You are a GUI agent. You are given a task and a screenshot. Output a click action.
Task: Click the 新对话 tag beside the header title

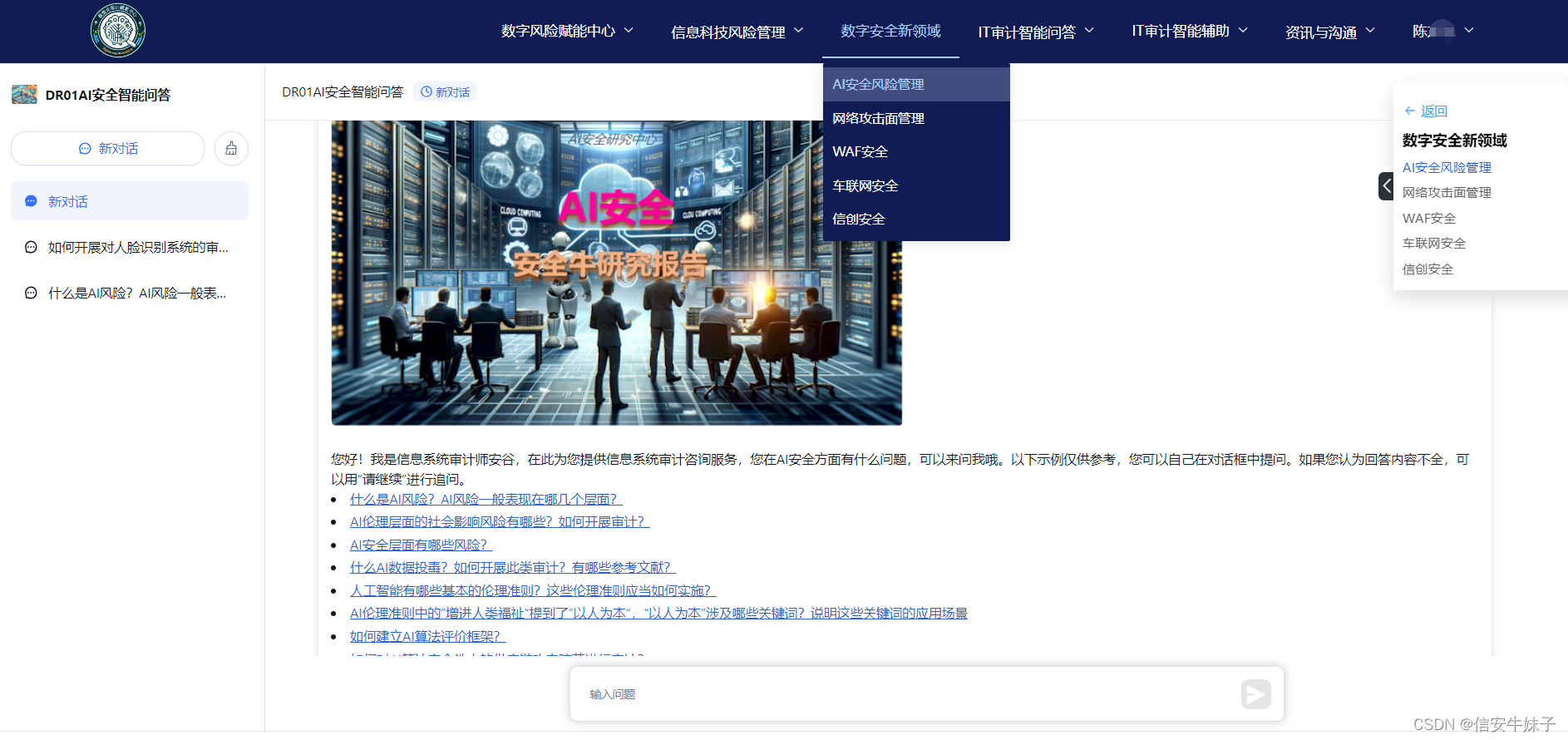tap(445, 92)
